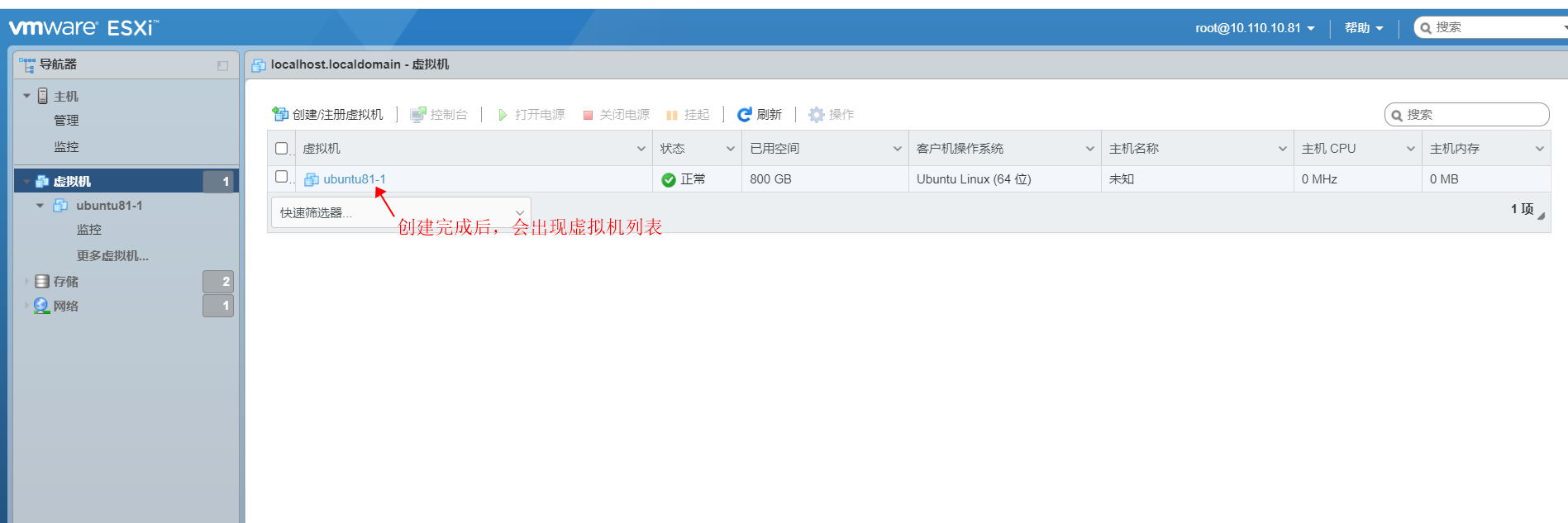Image resolution: width=1568 pixels, height=523 pixels.
Task: Click the 打开电源 power on button
Action: click(531, 114)
